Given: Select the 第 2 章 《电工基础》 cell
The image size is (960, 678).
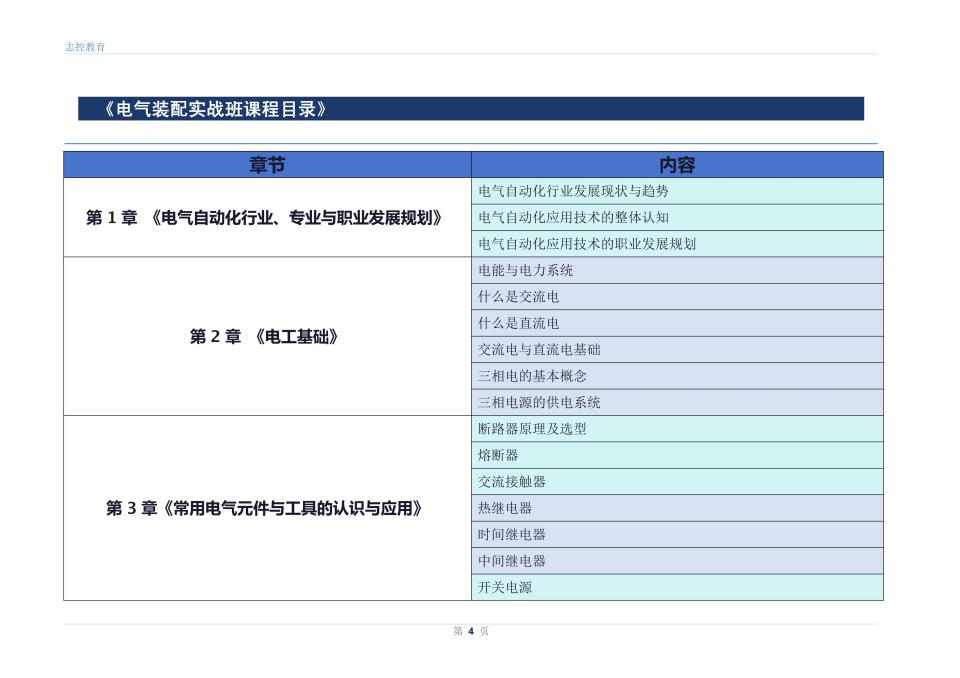Looking at the screenshot, I should click(268, 336).
